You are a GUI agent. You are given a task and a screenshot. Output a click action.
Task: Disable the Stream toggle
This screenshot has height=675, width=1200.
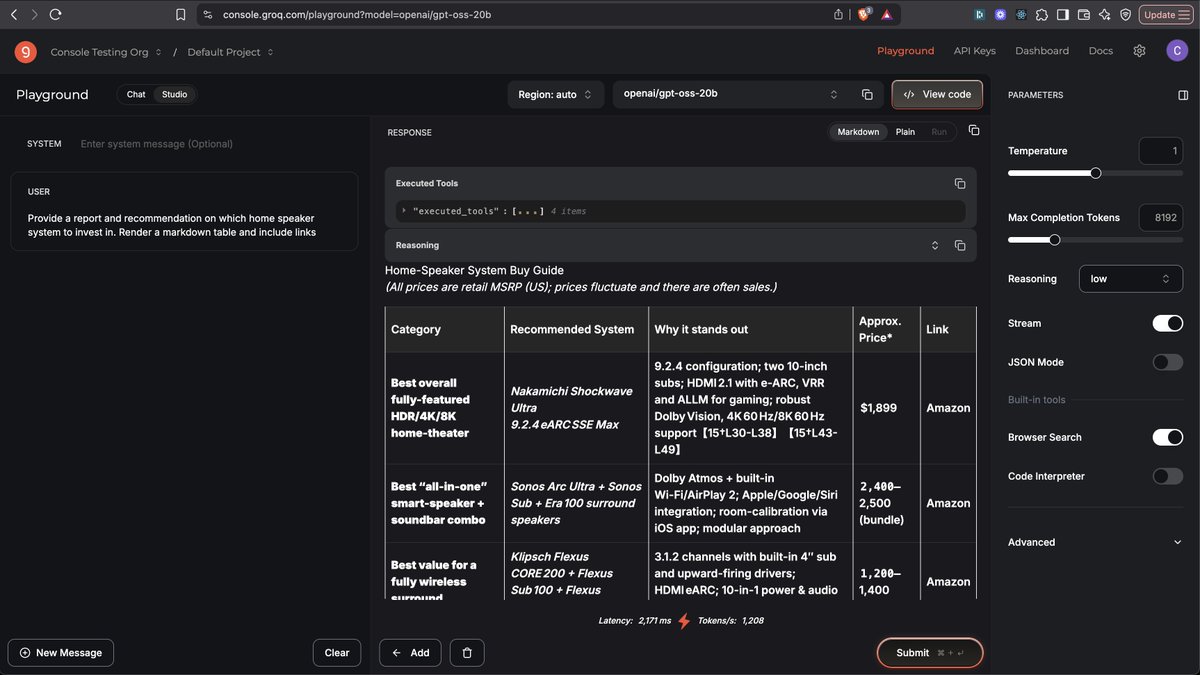[x=1167, y=323]
